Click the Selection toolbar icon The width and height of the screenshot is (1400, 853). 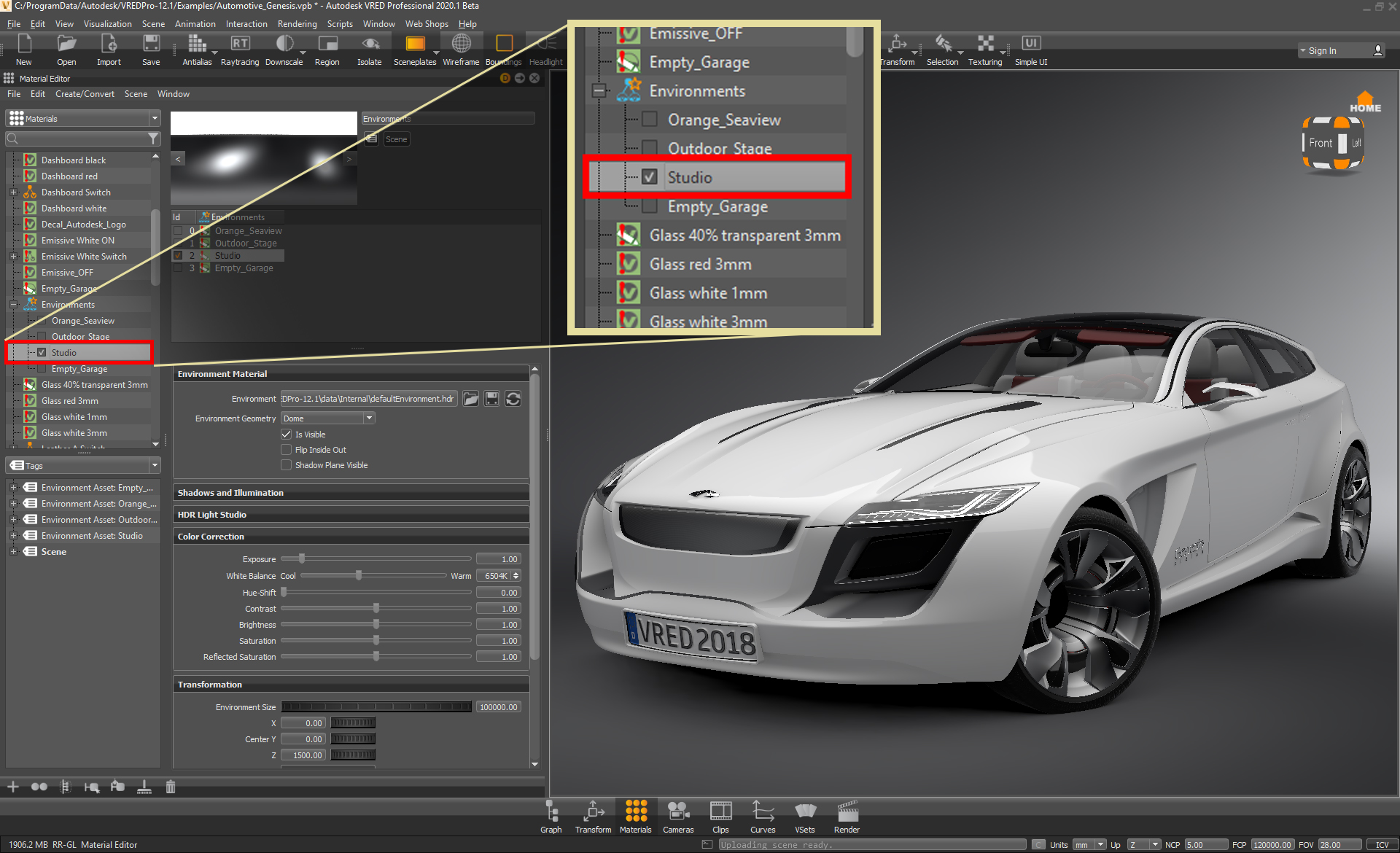click(942, 50)
